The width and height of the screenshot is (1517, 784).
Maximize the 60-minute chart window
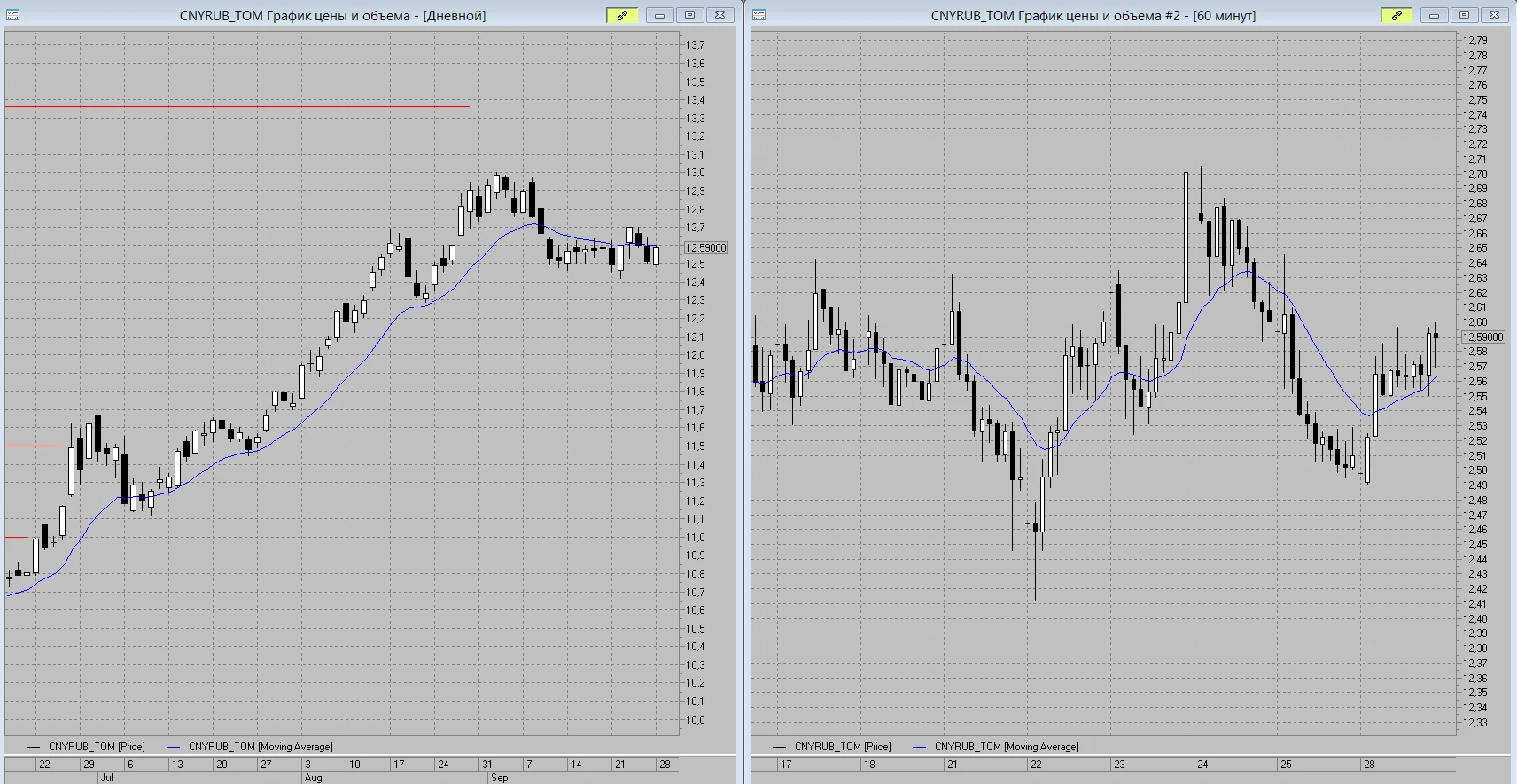(1464, 15)
